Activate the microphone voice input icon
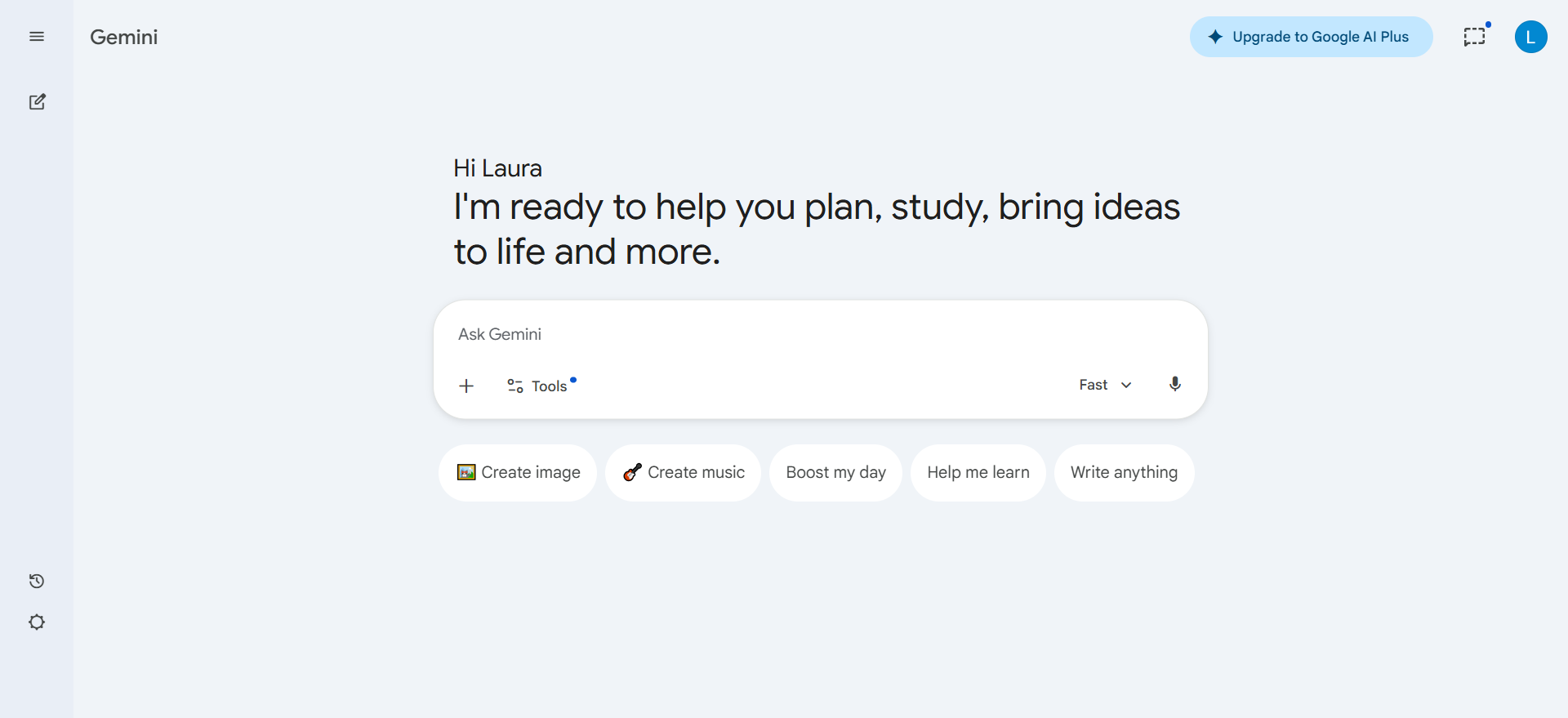Image resolution: width=1568 pixels, height=718 pixels. (x=1174, y=385)
